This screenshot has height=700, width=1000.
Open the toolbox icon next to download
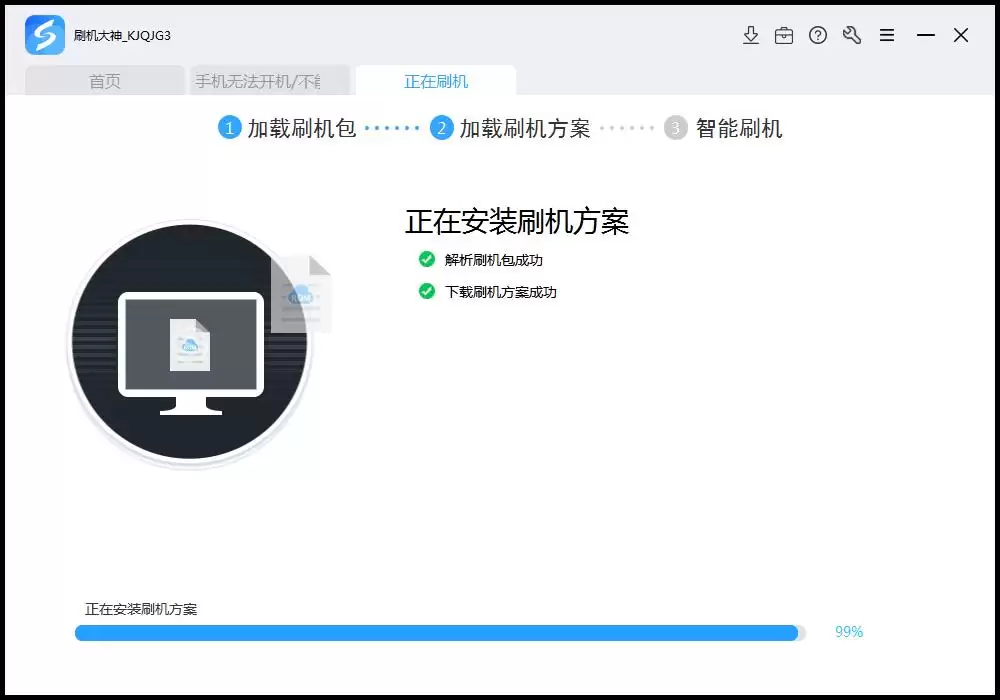tap(785, 34)
